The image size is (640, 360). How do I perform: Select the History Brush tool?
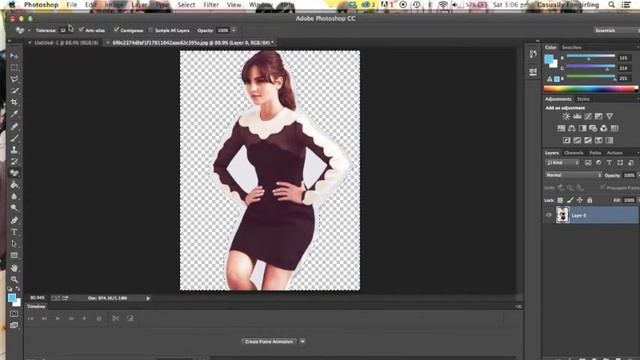point(14,161)
